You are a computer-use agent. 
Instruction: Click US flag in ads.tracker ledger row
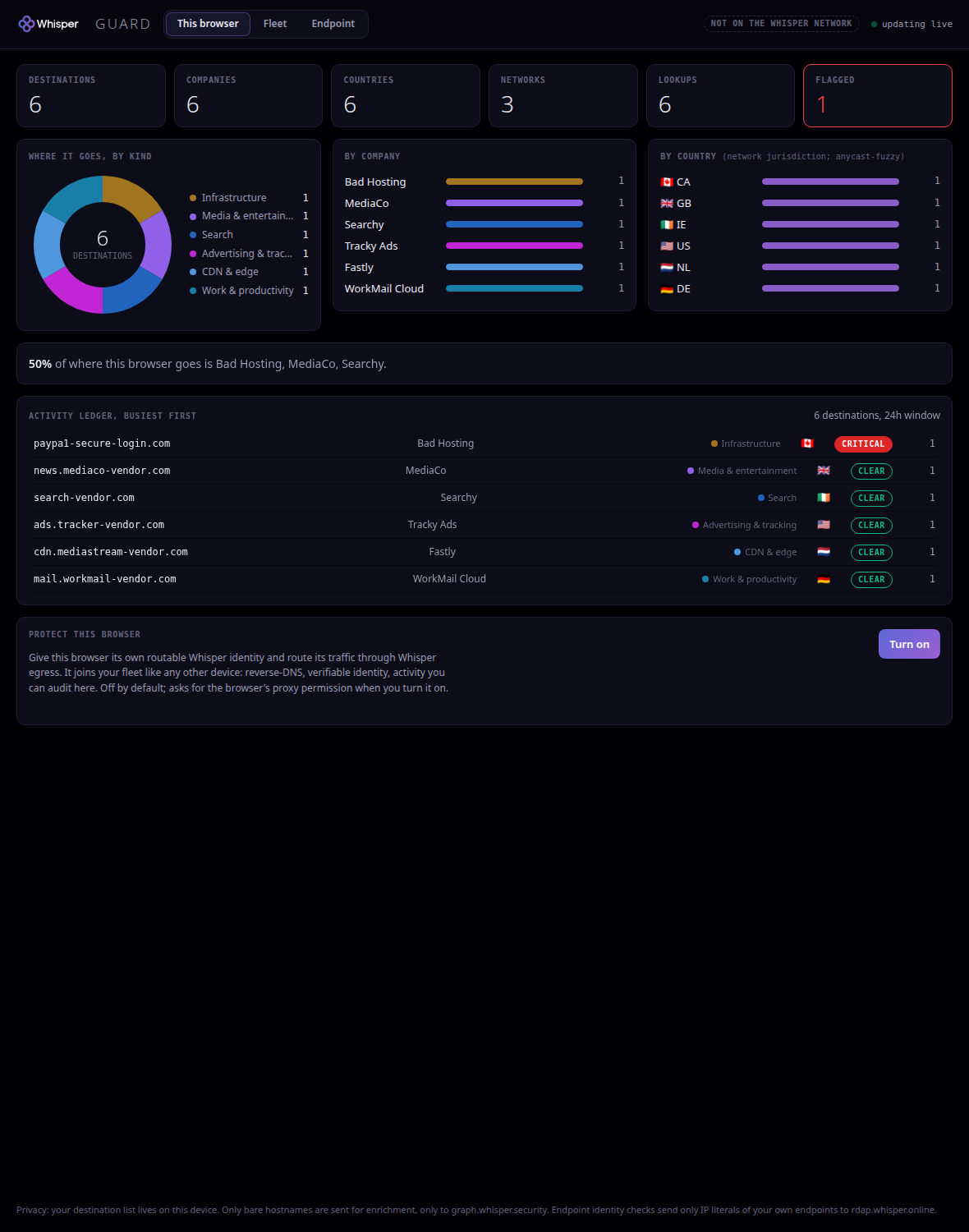pyautogui.click(x=824, y=525)
